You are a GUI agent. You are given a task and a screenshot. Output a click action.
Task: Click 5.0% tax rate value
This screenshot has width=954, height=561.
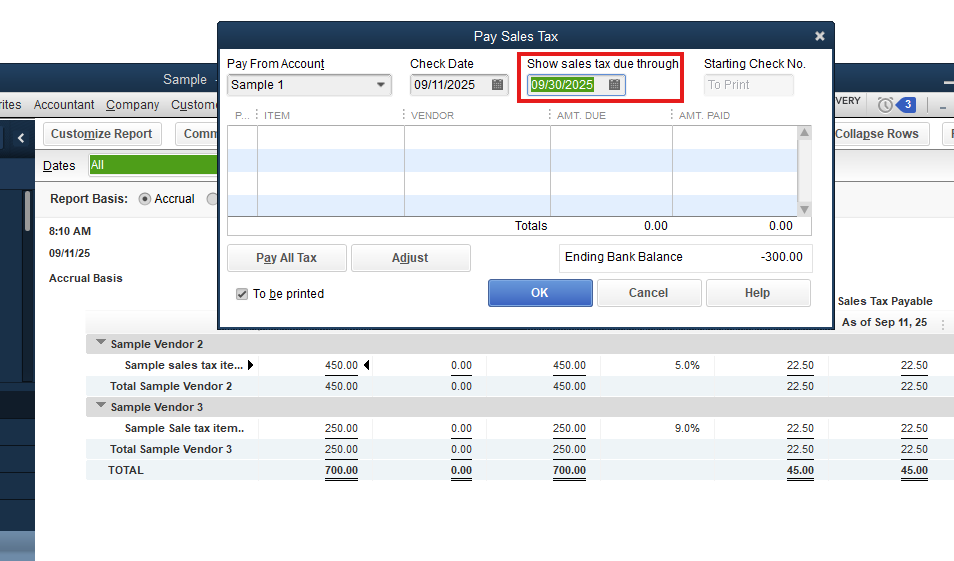coord(687,365)
